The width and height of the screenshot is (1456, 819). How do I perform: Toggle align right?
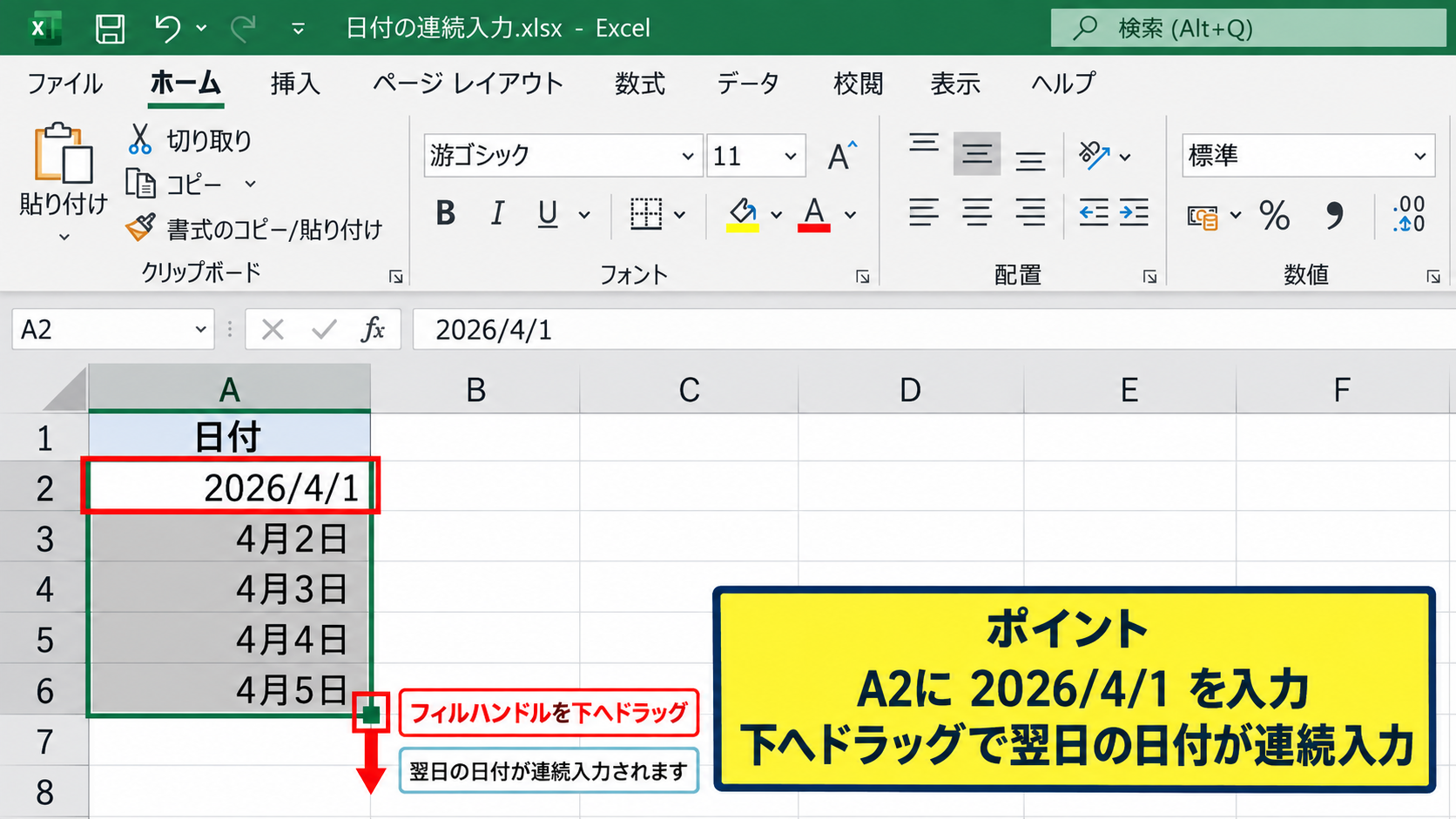(x=1030, y=213)
